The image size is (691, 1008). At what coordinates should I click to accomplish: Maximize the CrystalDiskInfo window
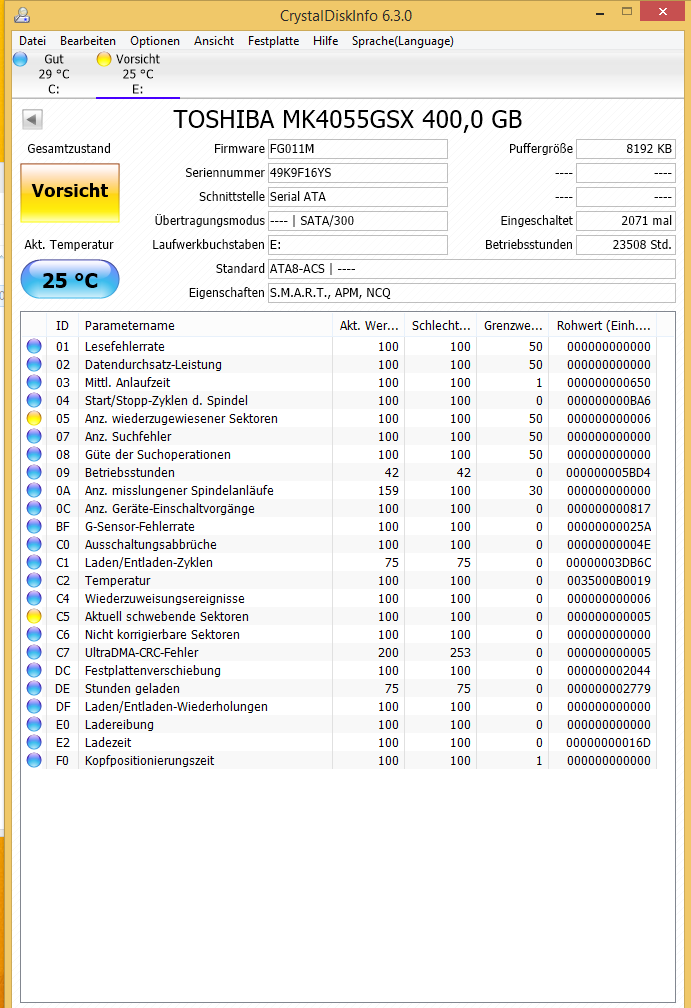tap(627, 12)
